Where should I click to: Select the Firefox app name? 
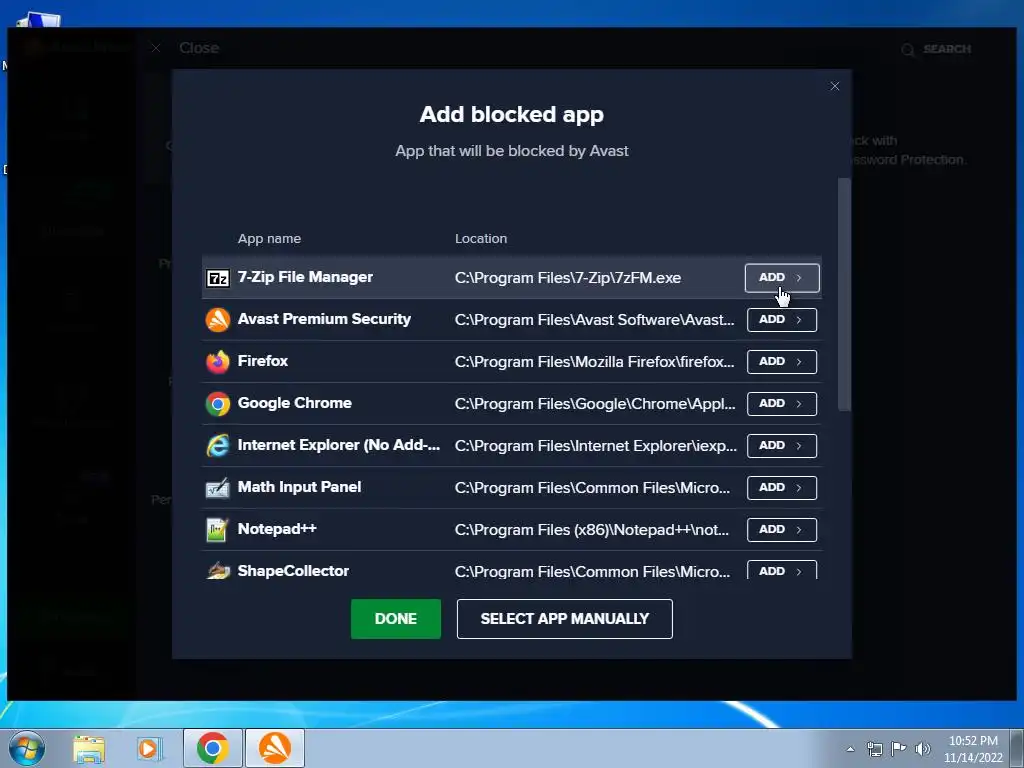[263, 360]
